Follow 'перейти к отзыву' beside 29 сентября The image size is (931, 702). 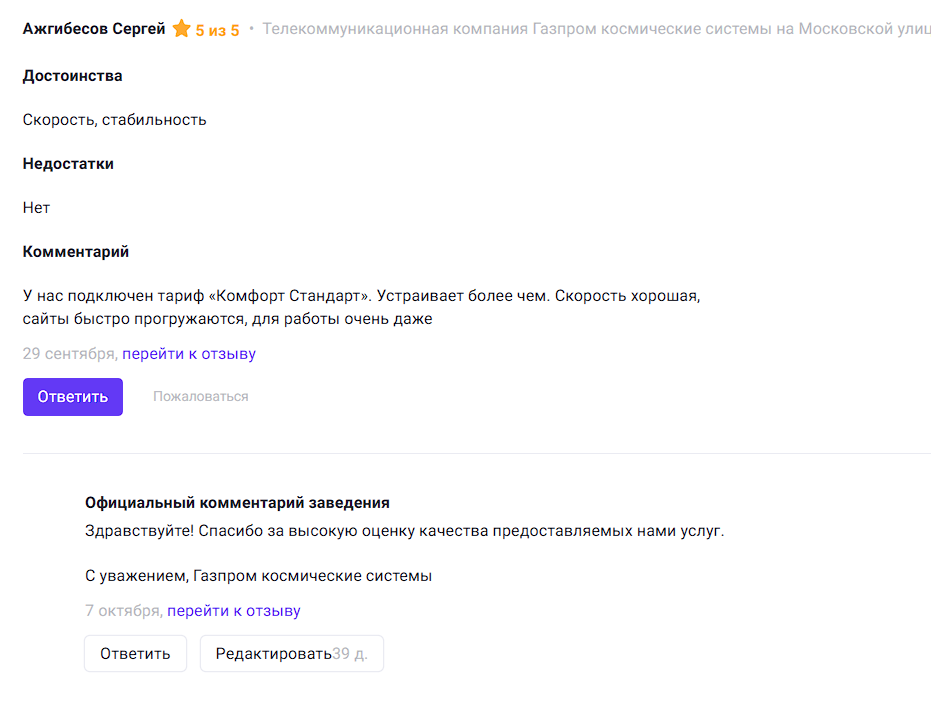[x=189, y=354]
